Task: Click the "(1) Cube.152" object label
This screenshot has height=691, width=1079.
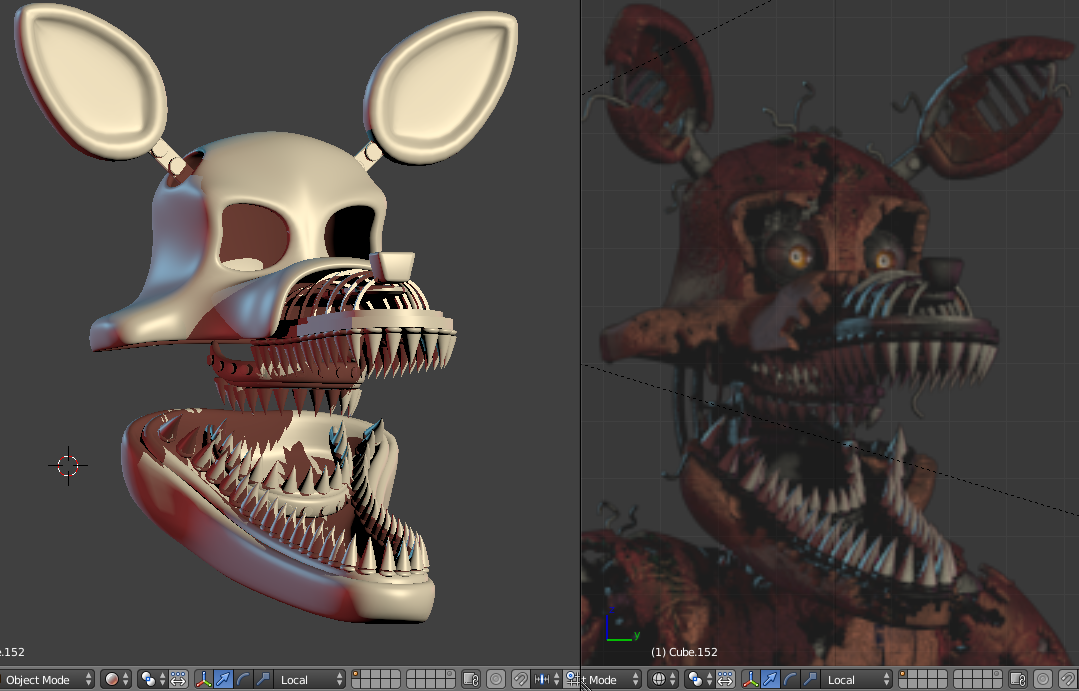Action: [x=684, y=652]
